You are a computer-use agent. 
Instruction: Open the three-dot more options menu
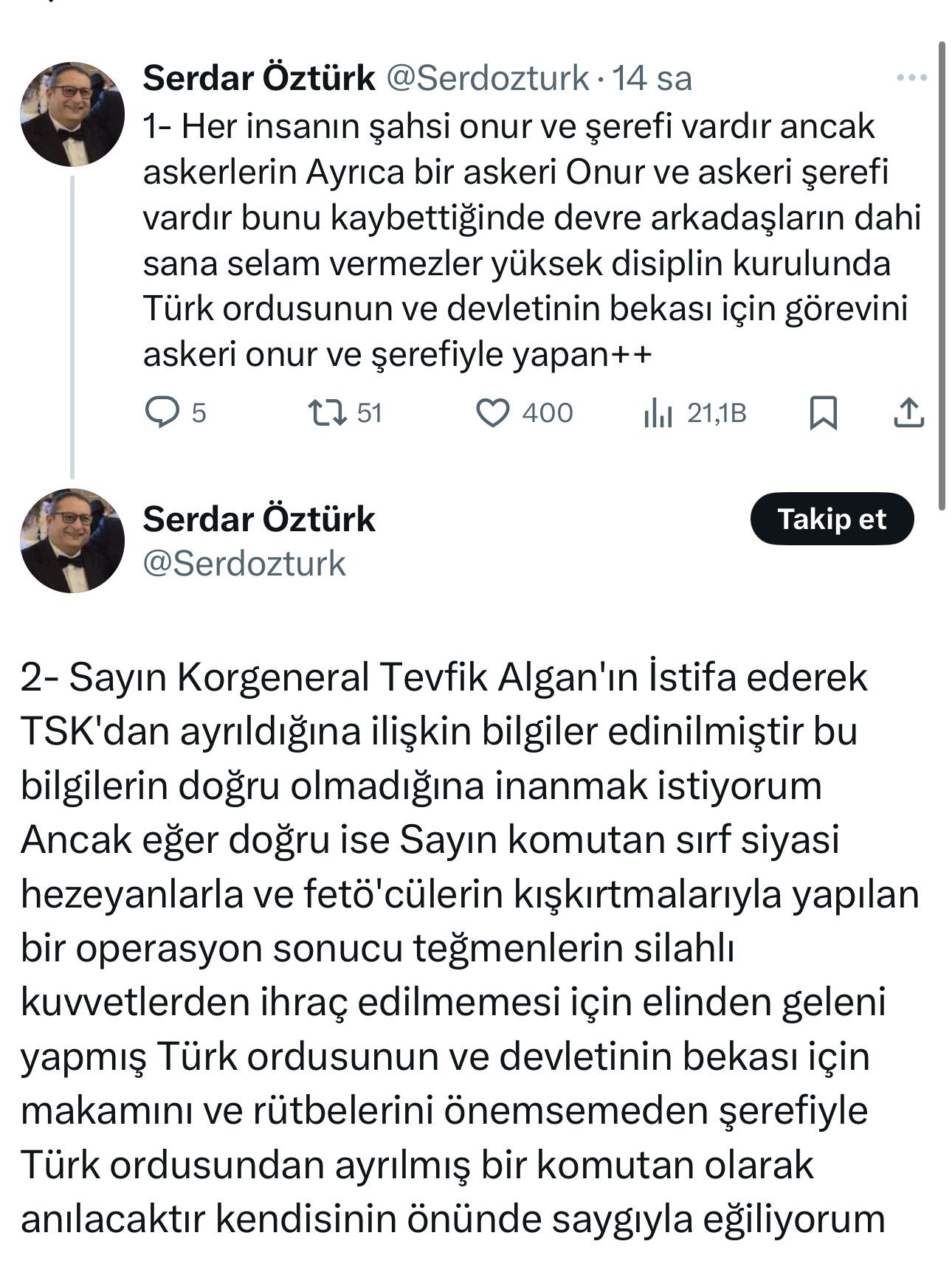coord(911,77)
